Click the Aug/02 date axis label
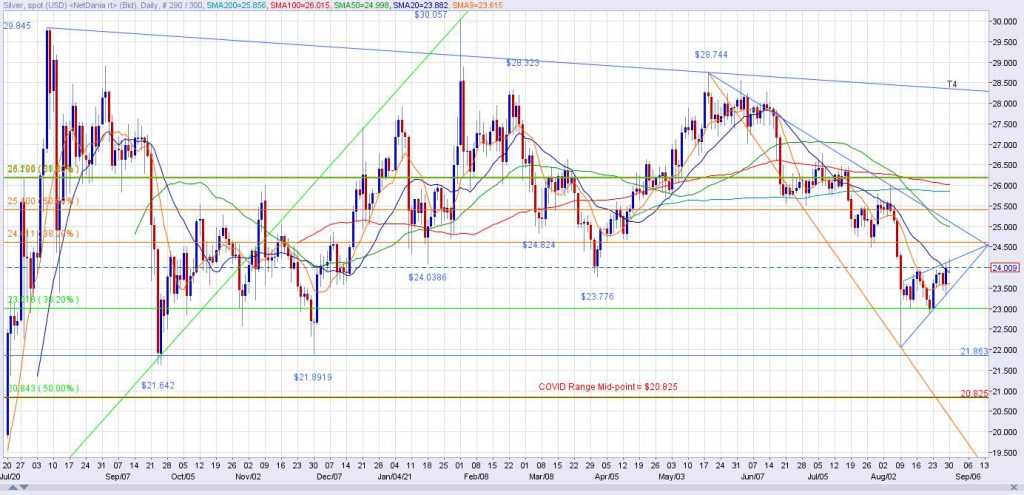1024x495 pixels. point(883,477)
